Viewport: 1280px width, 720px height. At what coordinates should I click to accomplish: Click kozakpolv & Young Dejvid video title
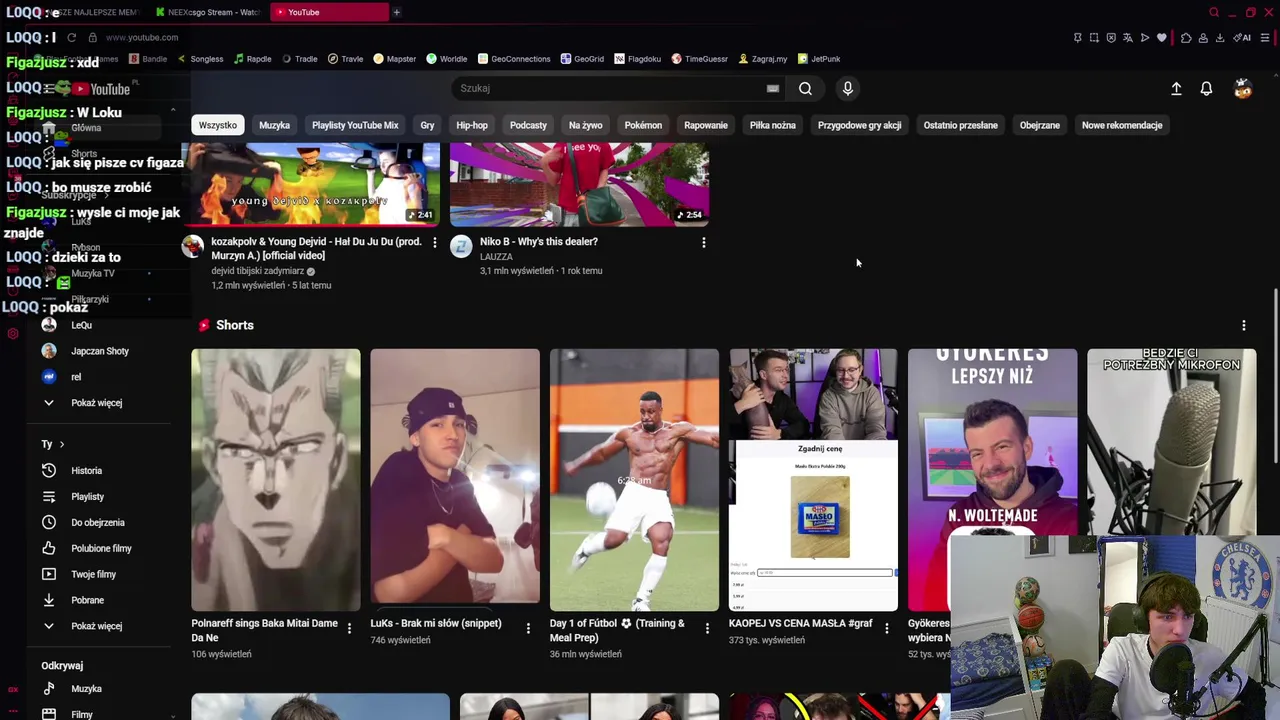tap(316, 248)
